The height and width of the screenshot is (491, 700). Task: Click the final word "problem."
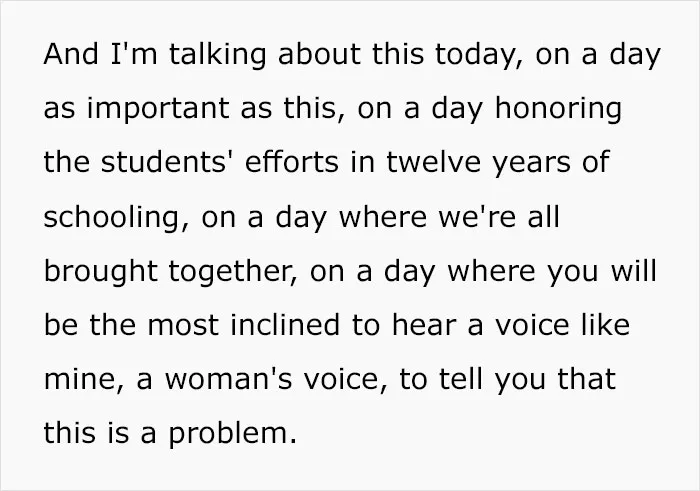point(232,435)
